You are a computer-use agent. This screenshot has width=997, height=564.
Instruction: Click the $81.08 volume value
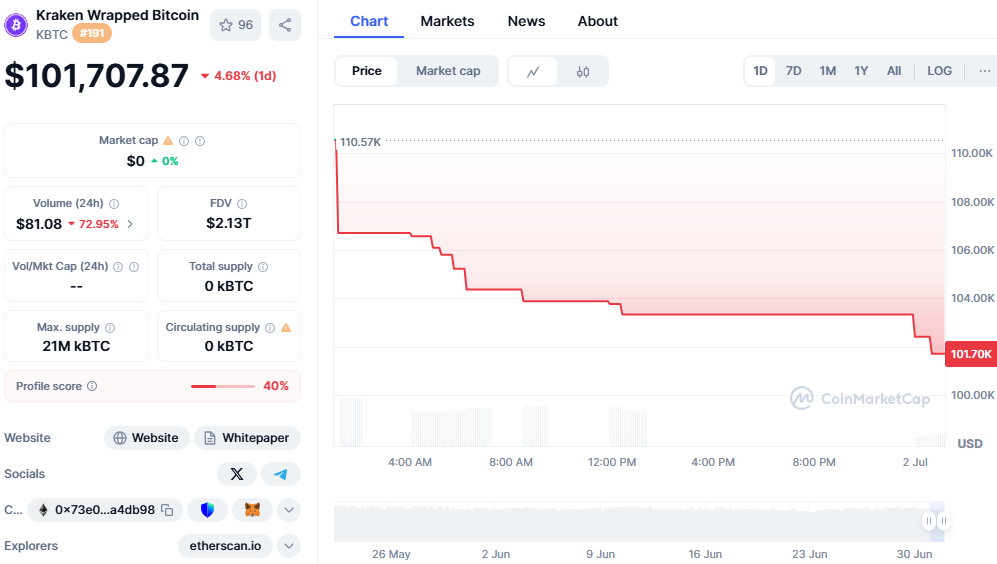(x=39, y=224)
